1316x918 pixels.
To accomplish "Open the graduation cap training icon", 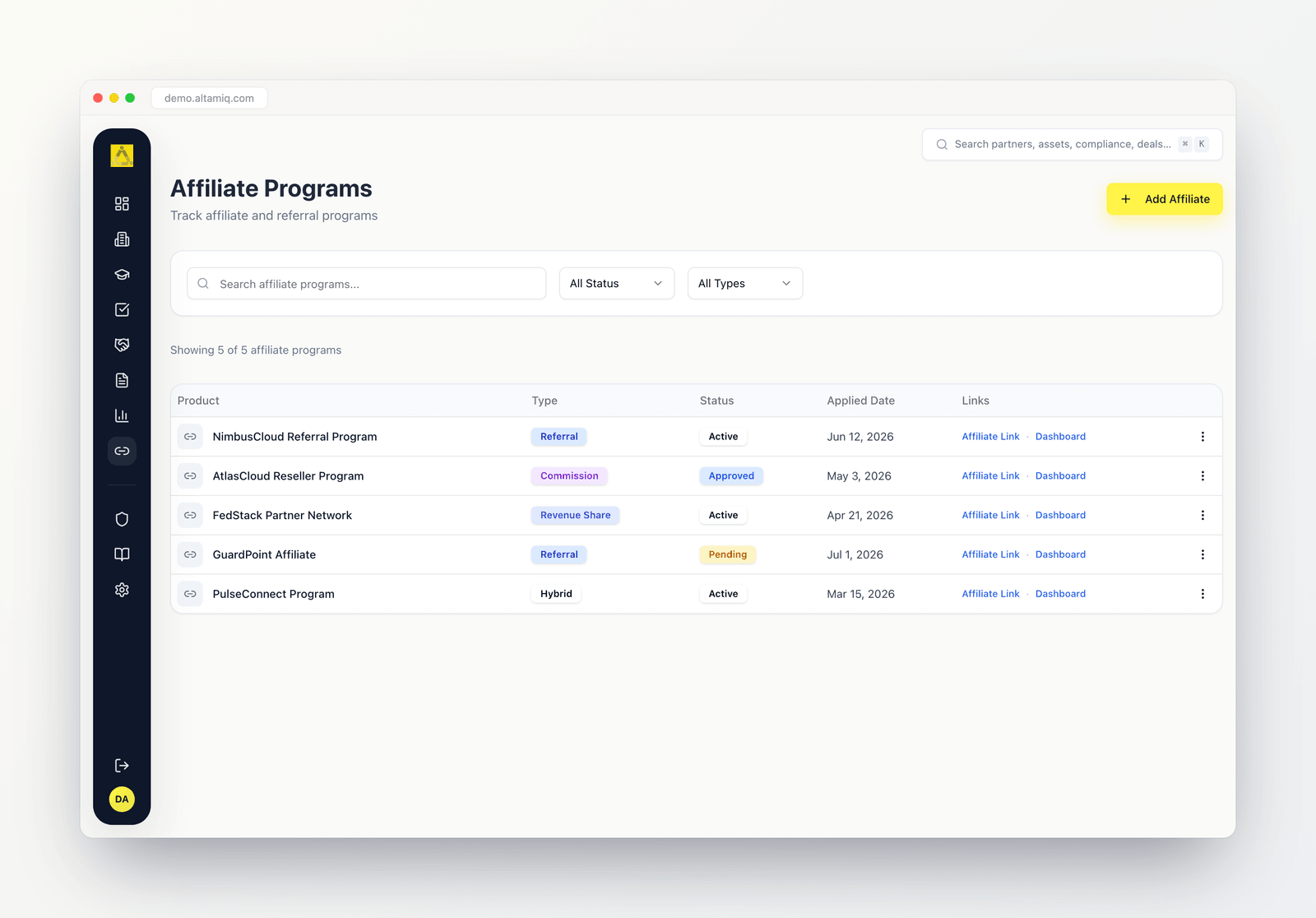I will tap(122, 275).
